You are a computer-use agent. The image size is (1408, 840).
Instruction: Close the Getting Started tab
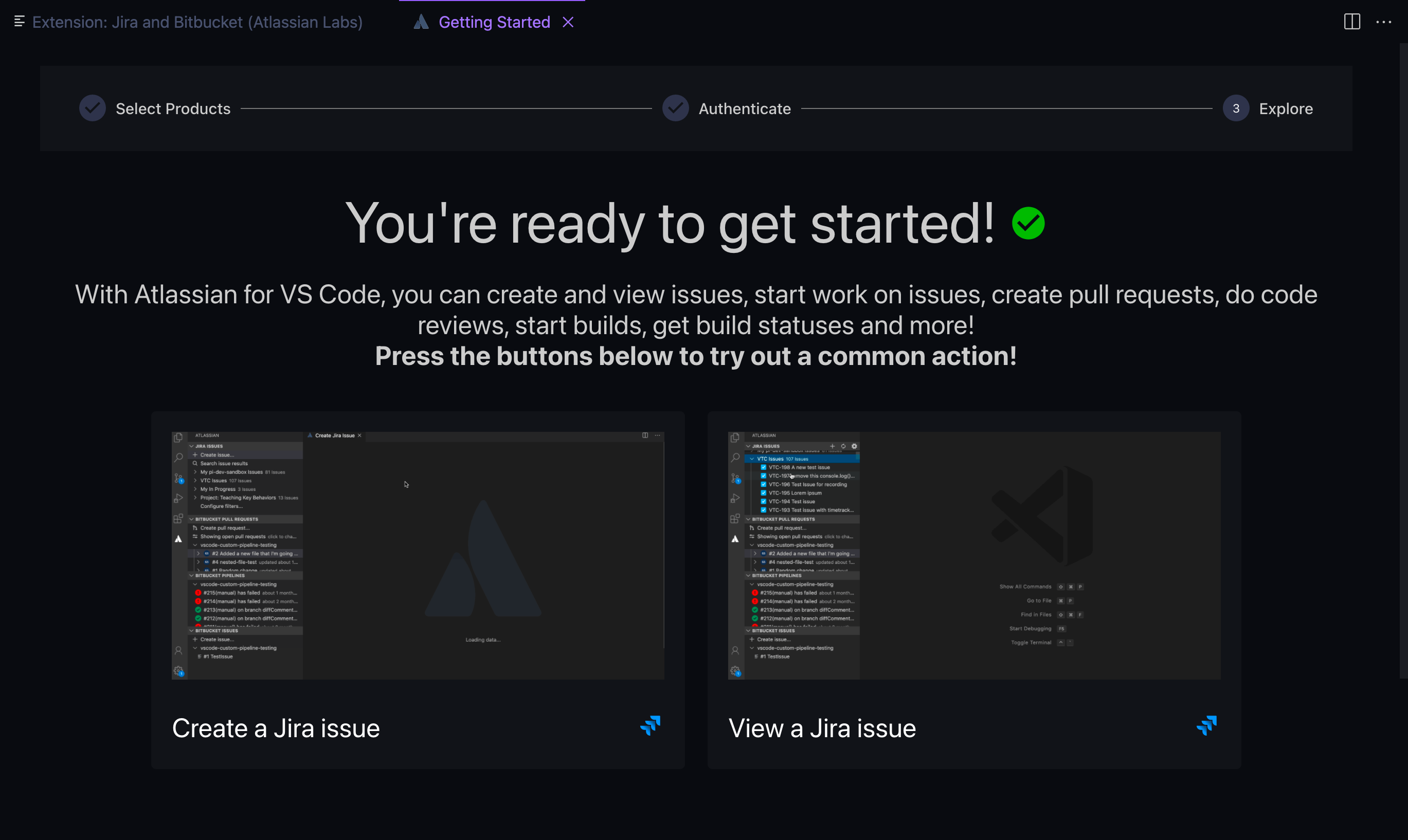[x=568, y=22]
